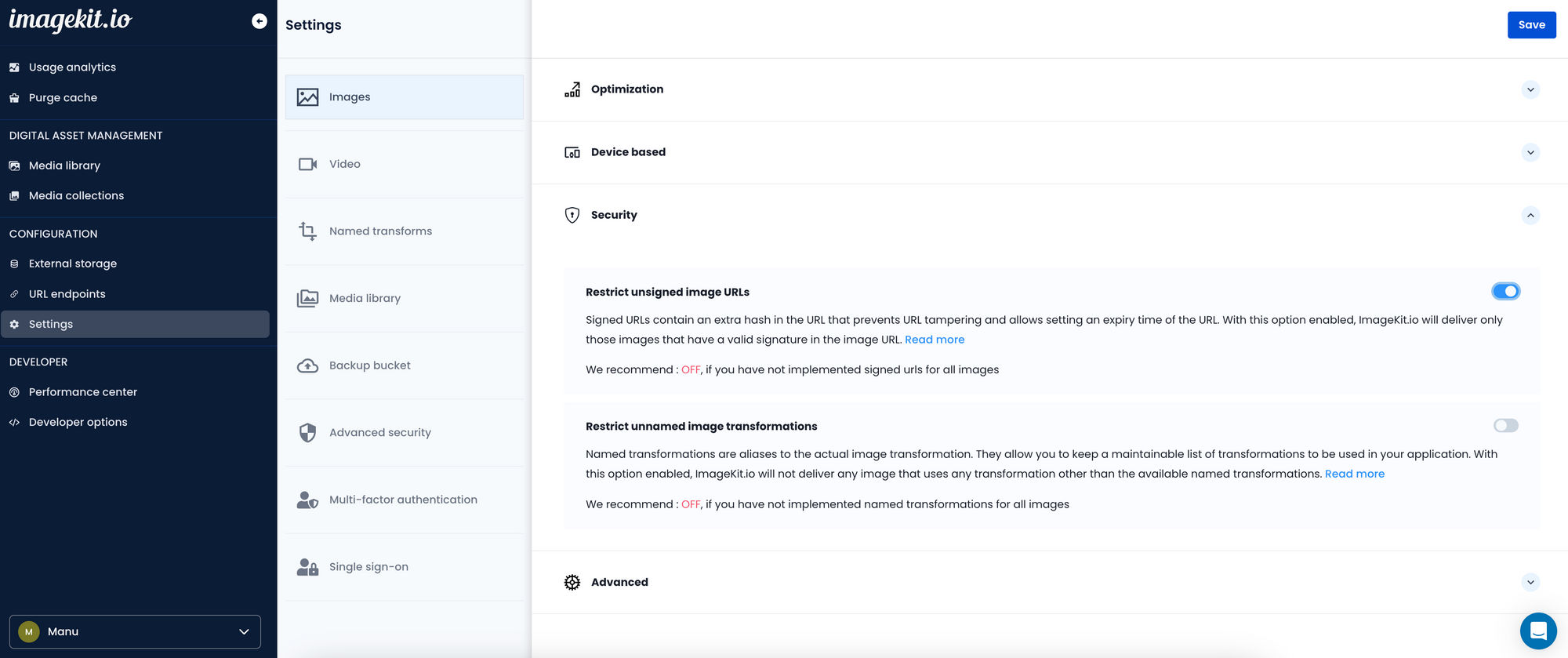Image resolution: width=1568 pixels, height=658 pixels.
Task: Select Images settings category
Action: pos(404,97)
